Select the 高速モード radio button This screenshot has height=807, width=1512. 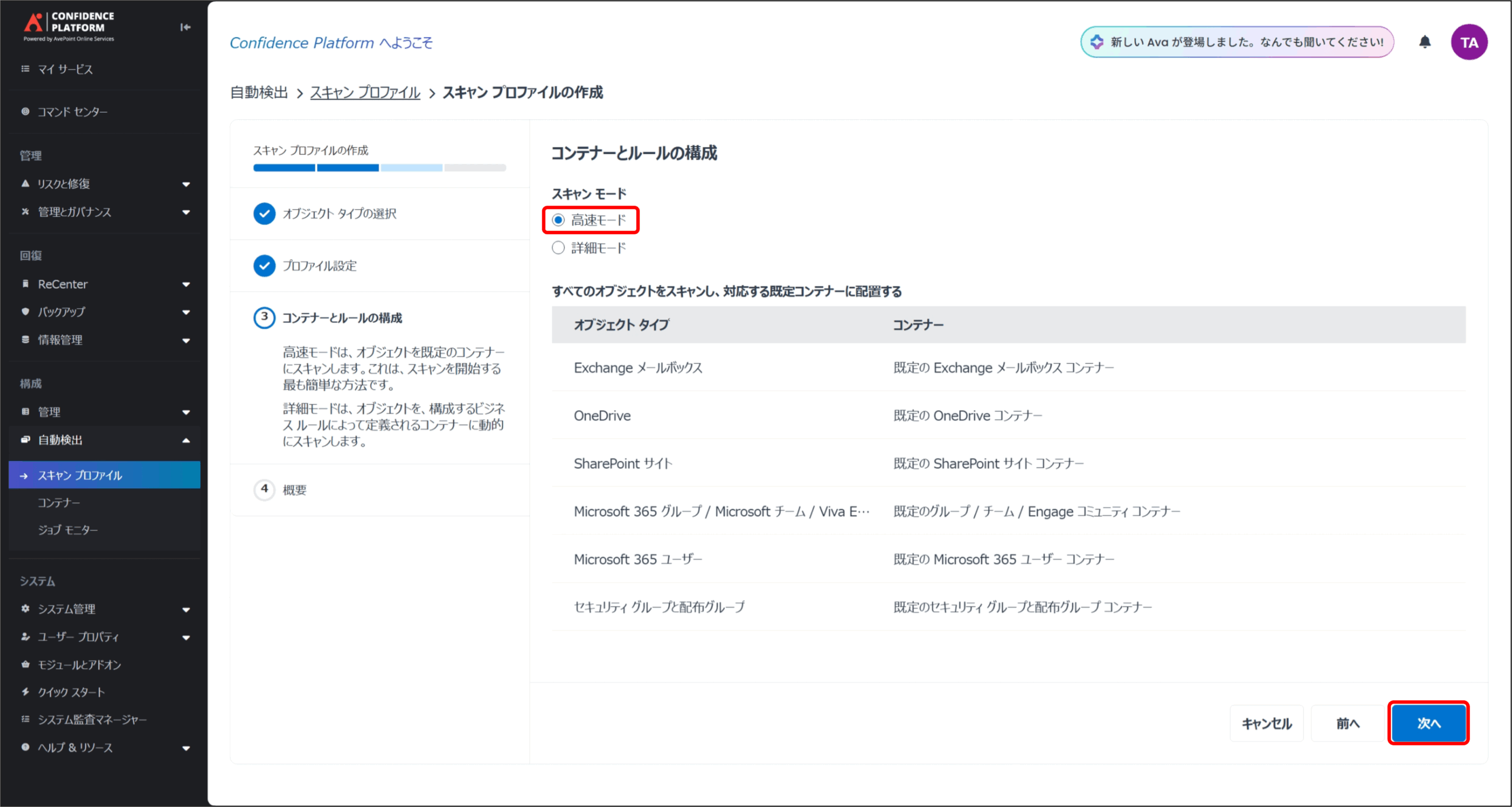coord(558,220)
